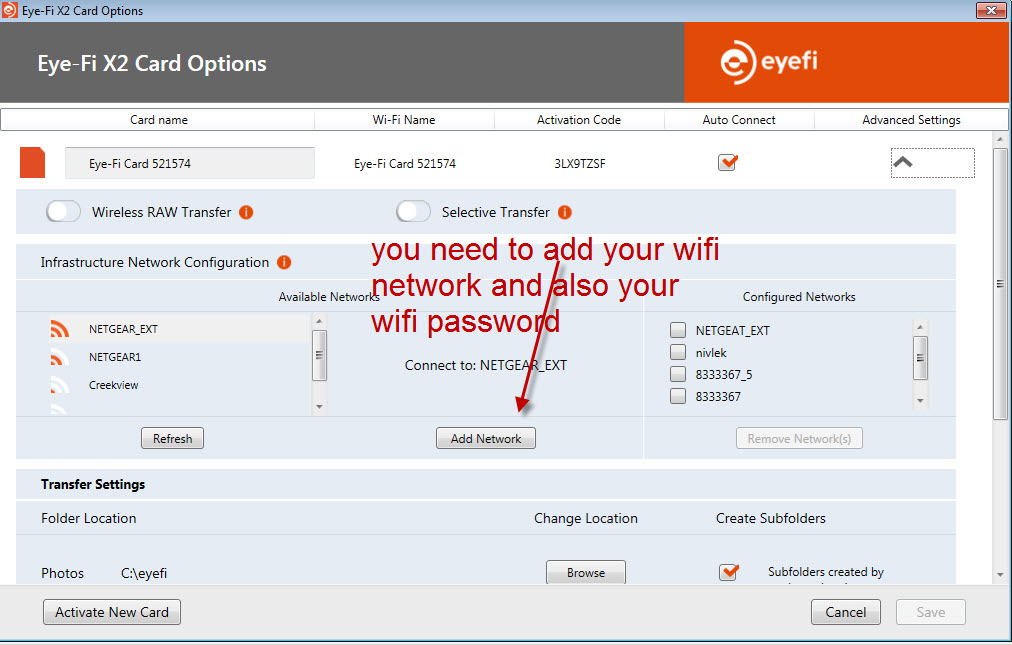This screenshot has width=1012, height=645.
Task: Click the Save button
Action: tap(931, 612)
